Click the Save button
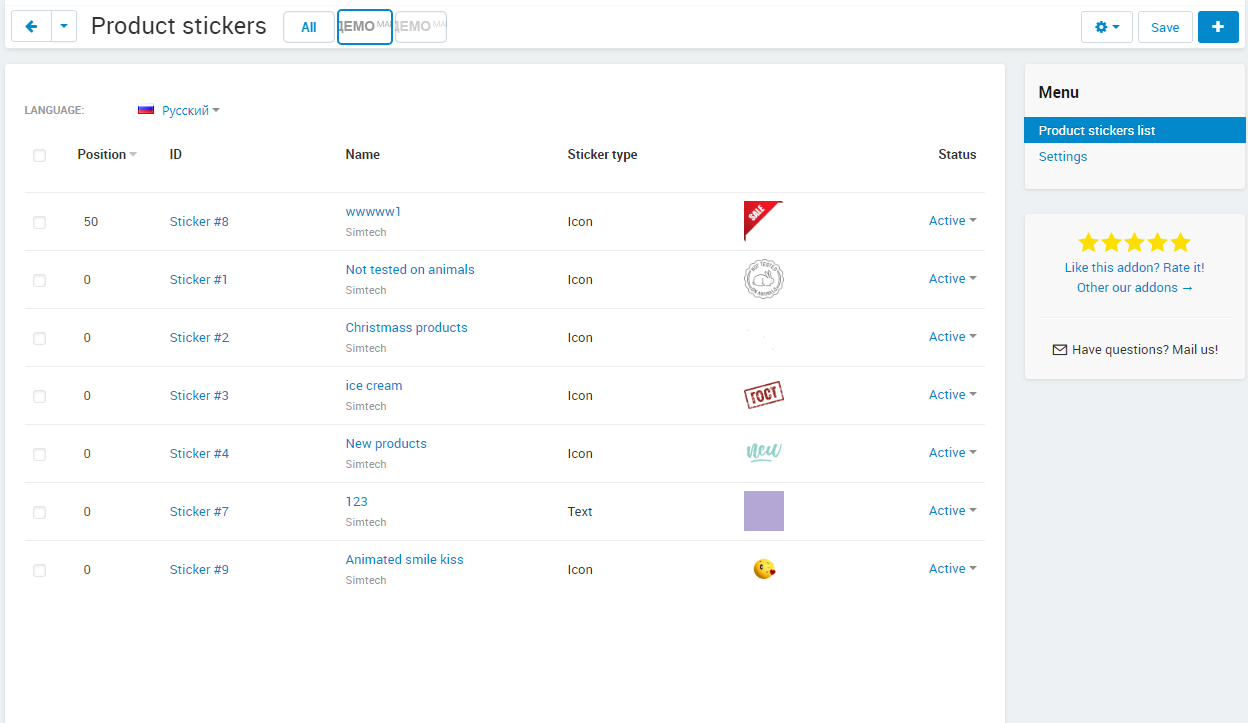Image resolution: width=1248 pixels, height=723 pixels. click(1164, 27)
